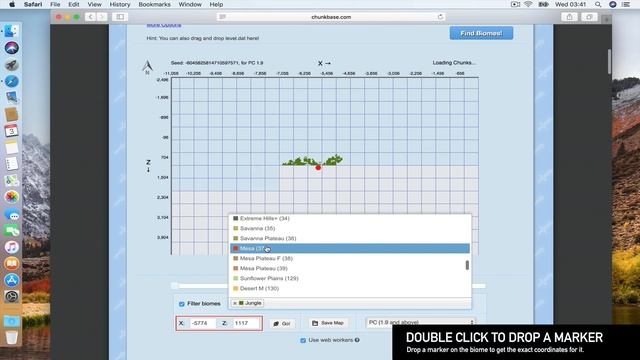Viewport: 640px width, 360px height.
Task: Open a new Safari tab with plus
Action: tap(606, 19)
